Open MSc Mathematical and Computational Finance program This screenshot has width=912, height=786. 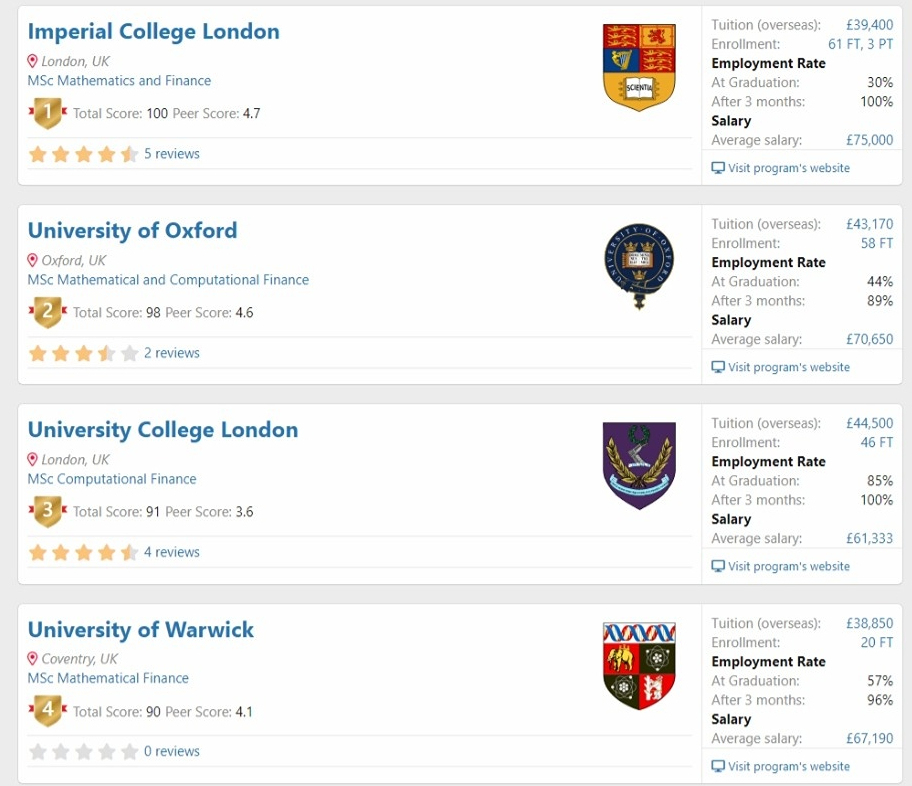coord(168,280)
